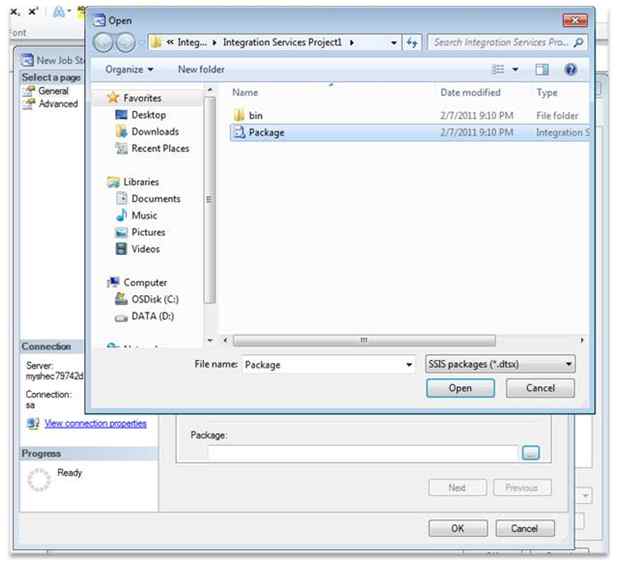The width and height of the screenshot is (618, 567).
Task: Click the Package path input field
Action: [363, 452]
